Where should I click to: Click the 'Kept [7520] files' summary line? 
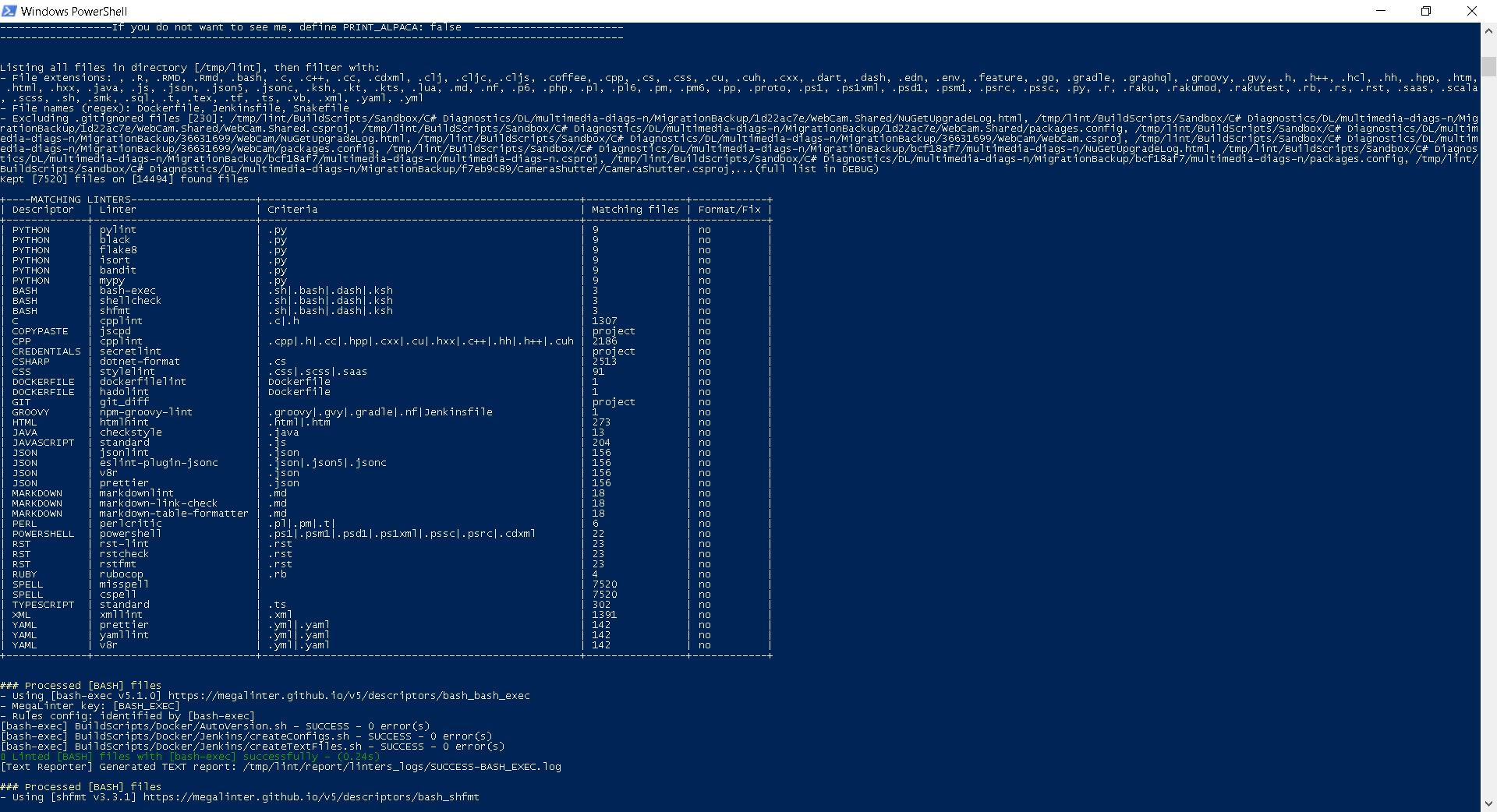pyautogui.click(x=125, y=179)
